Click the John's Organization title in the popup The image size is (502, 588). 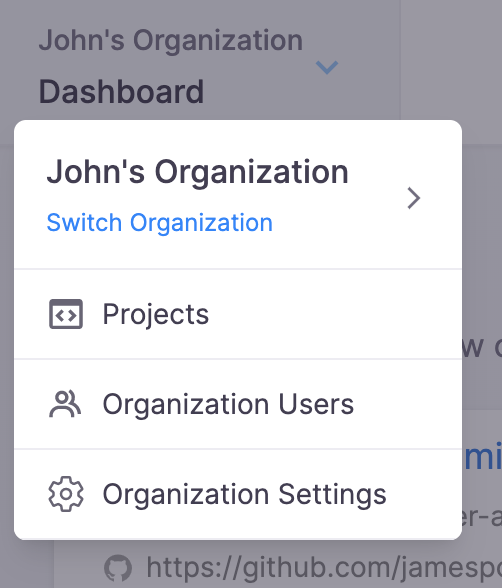tap(198, 172)
